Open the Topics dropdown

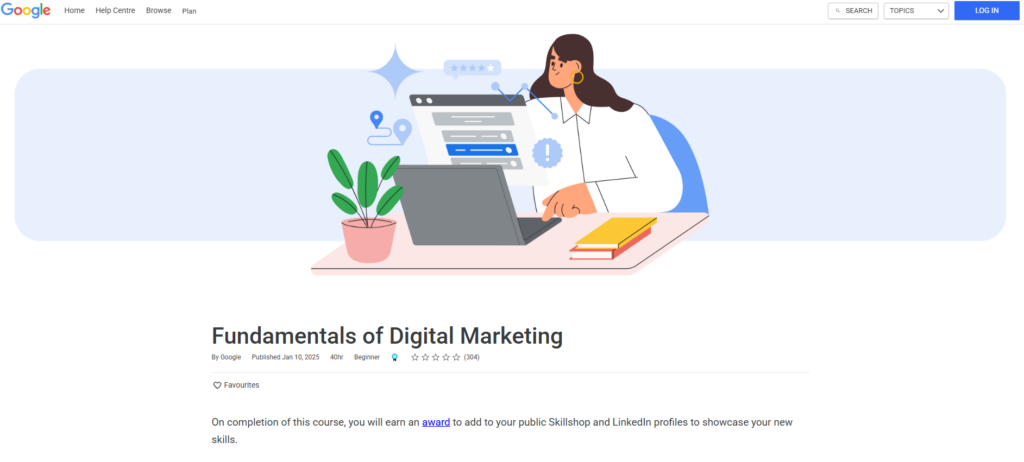click(x=916, y=11)
